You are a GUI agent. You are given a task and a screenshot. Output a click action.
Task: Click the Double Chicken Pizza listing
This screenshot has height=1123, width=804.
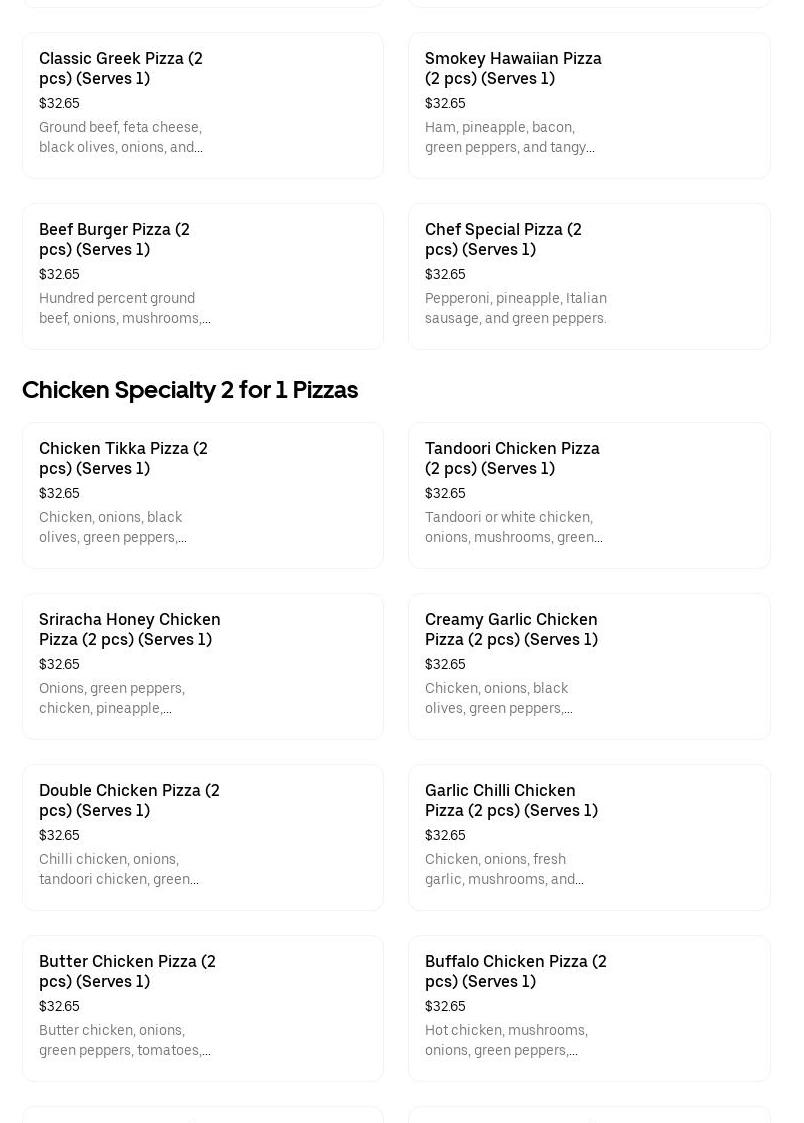pos(202,837)
